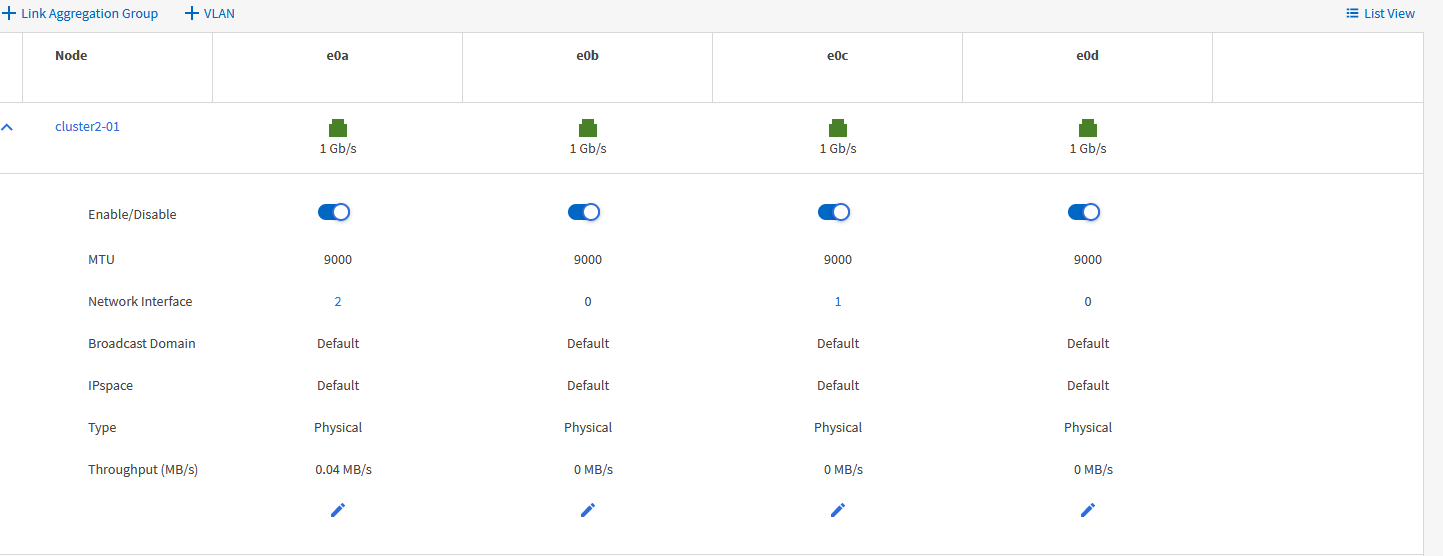Click the e0c port status icon
The height and width of the screenshot is (556, 1443).
(x=838, y=128)
